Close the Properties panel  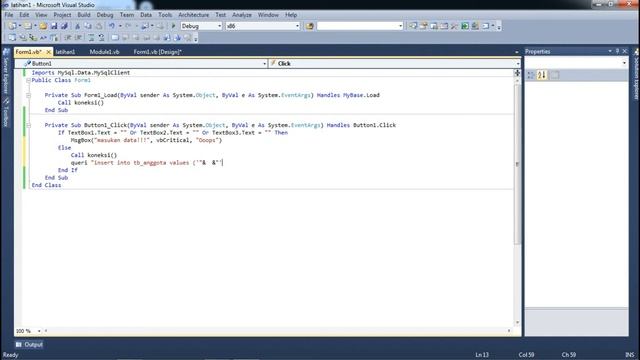[x=625, y=51]
